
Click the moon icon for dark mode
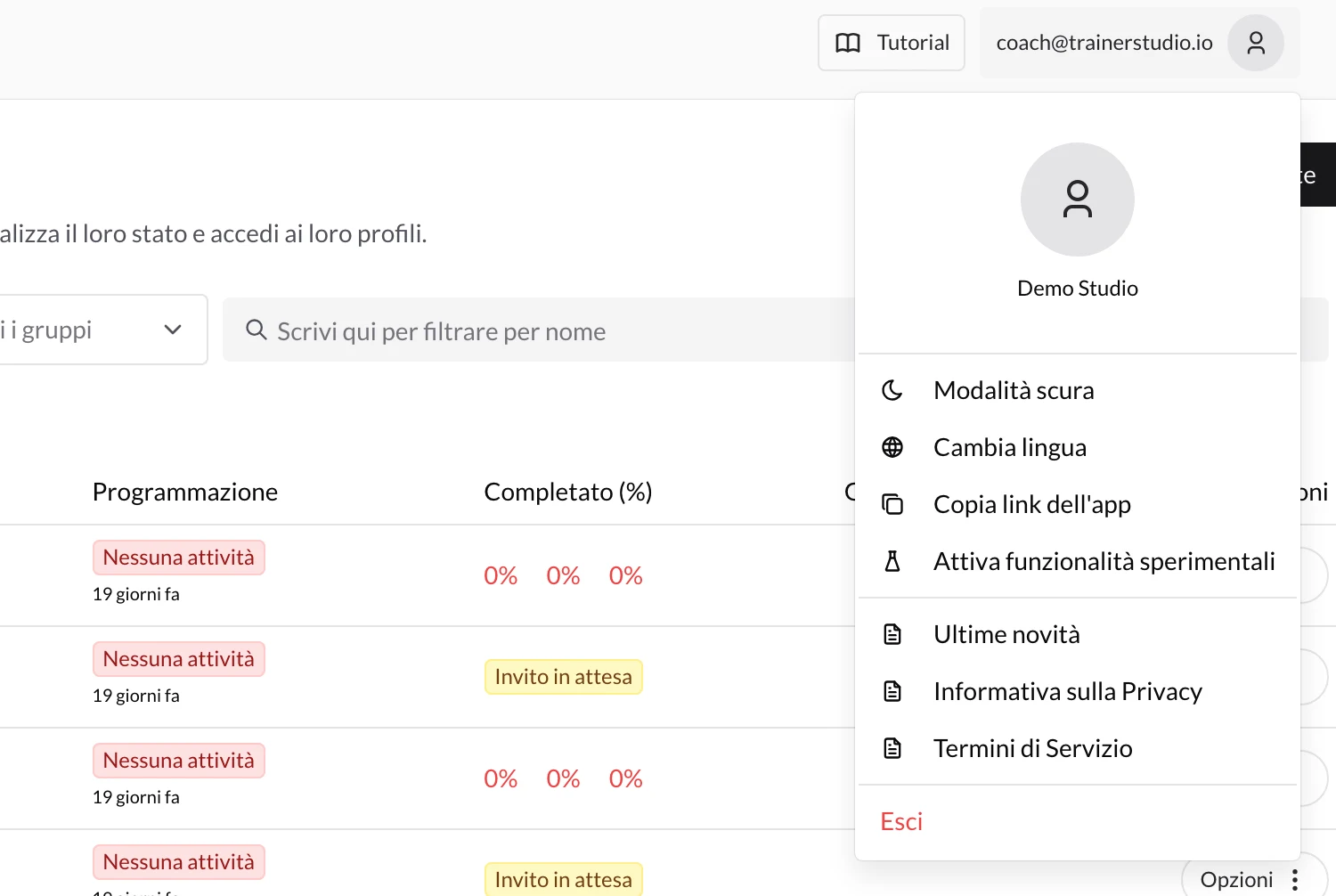tap(892, 390)
